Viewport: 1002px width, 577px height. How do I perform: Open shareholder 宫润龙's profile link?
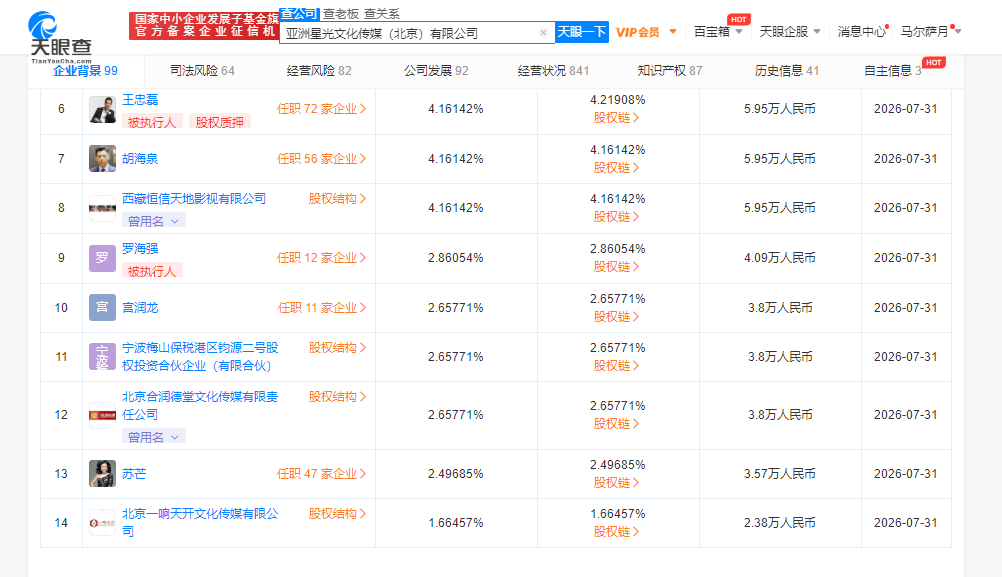[140, 307]
